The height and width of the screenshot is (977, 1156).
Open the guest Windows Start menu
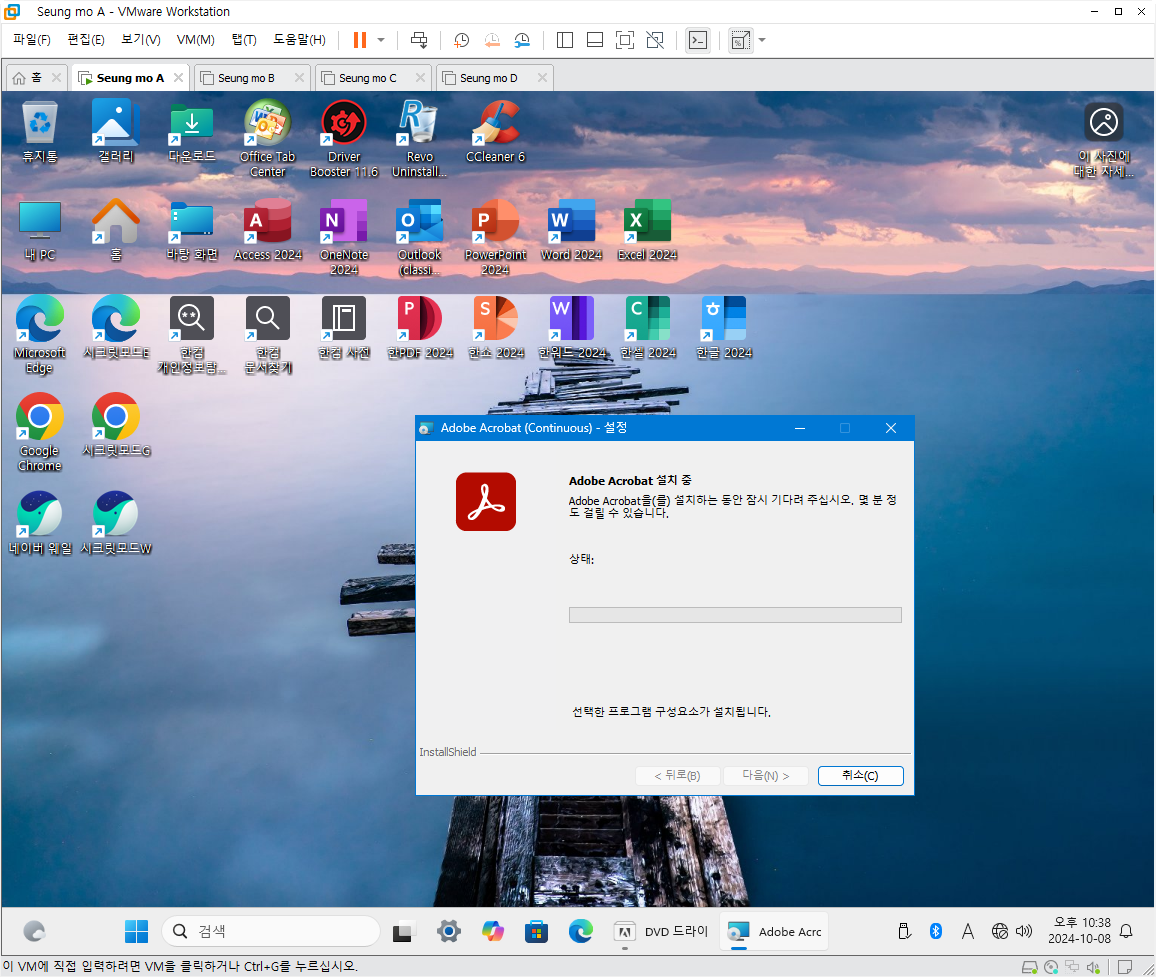[x=136, y=931]
